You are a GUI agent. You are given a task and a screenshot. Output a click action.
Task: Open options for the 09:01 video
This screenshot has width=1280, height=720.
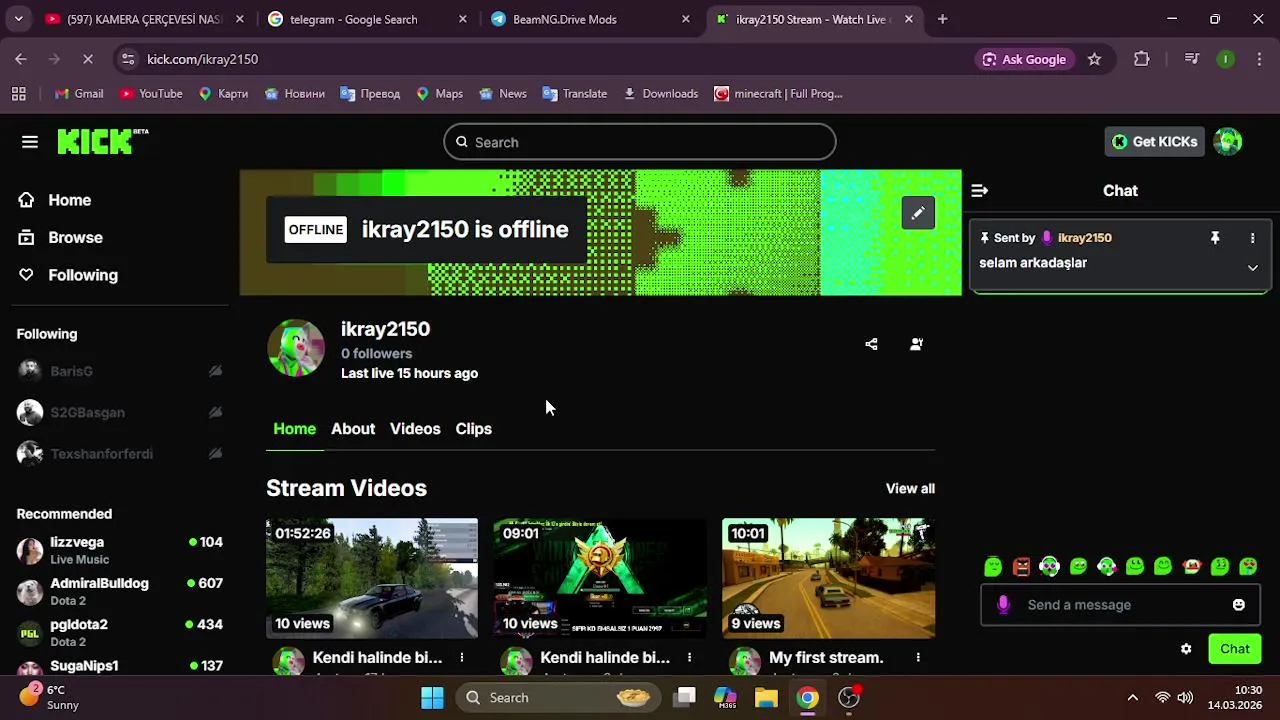point(689,658)
